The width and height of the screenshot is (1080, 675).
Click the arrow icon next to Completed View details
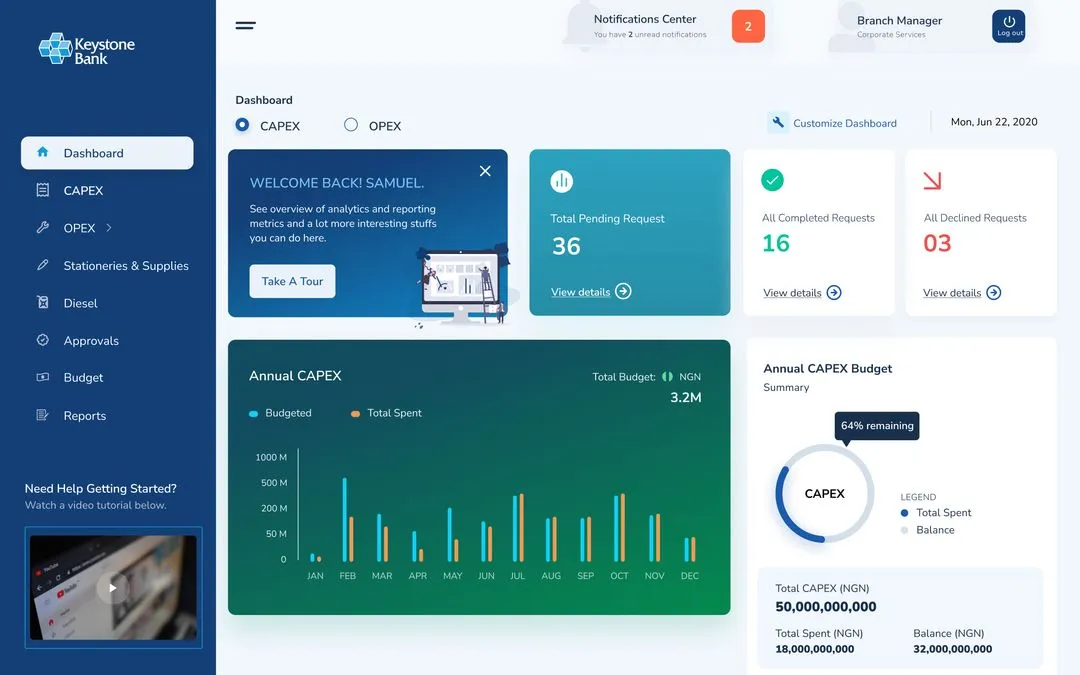[x=833, y=293]
